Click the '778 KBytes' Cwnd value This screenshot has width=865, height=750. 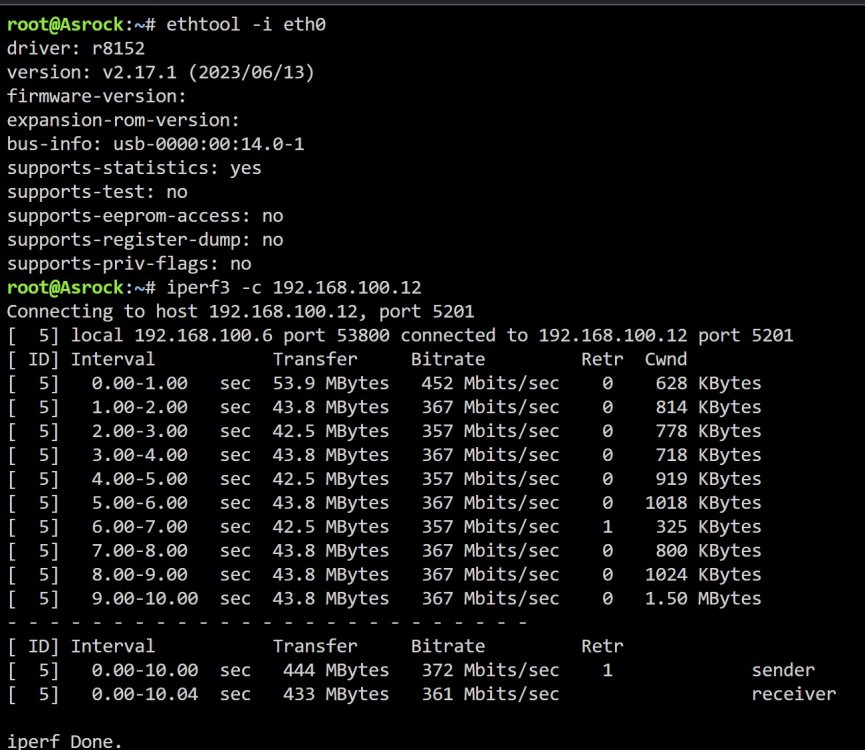708,431
